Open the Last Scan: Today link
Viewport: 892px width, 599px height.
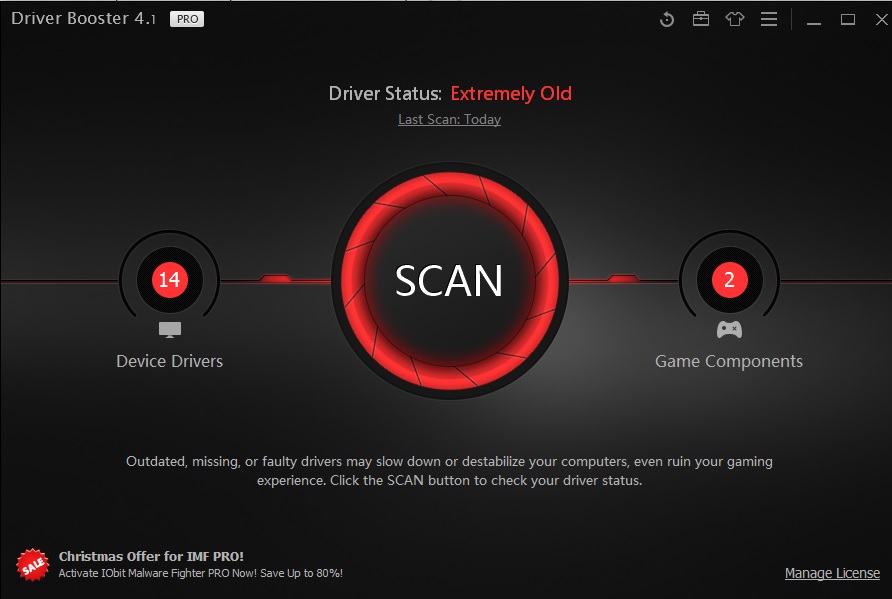[449, 119]
